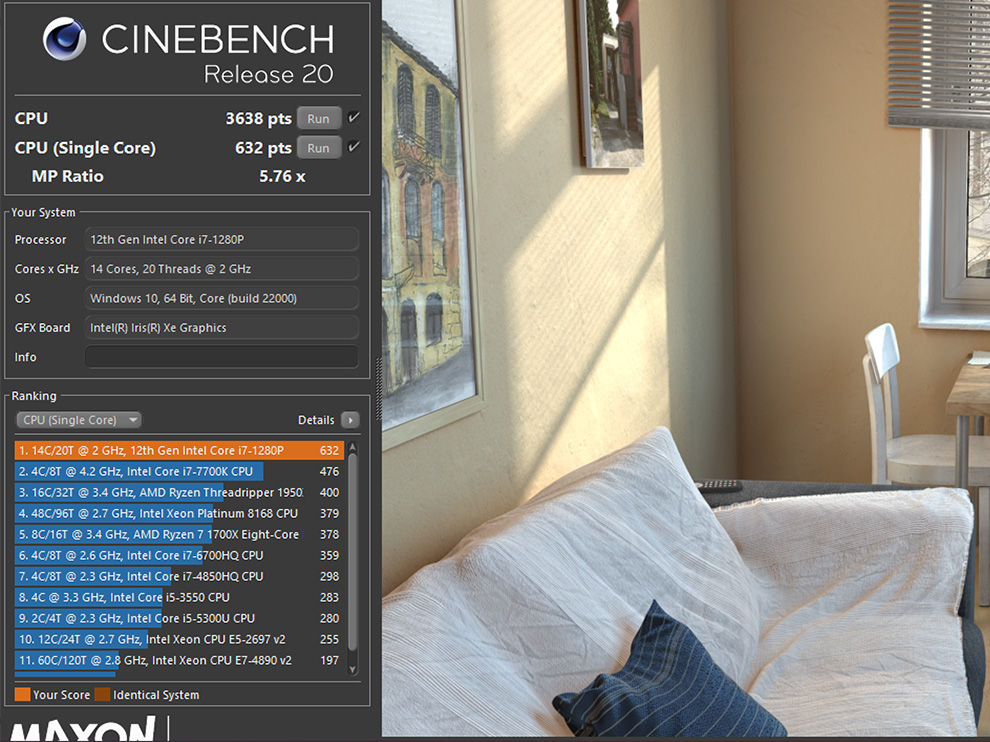The image size is (990, 742).
Task: Toggle the checkbox next to the CPU (Single Core) test
Action: pos(354,147)
